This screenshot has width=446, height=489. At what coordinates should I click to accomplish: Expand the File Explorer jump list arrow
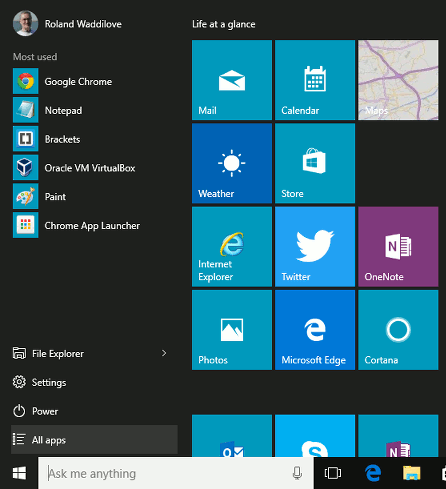(x=164, y=353)
